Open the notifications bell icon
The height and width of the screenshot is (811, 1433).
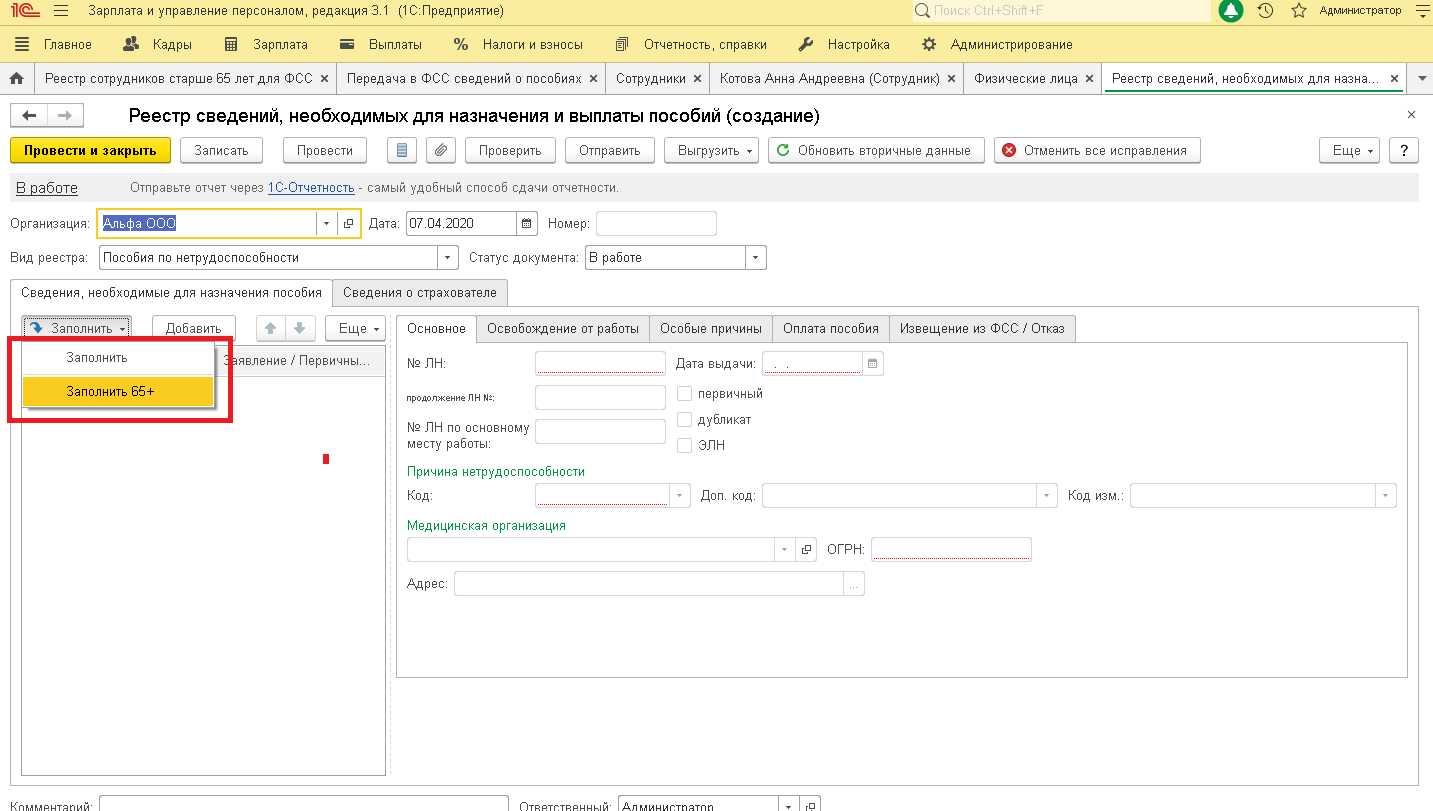1231,11
